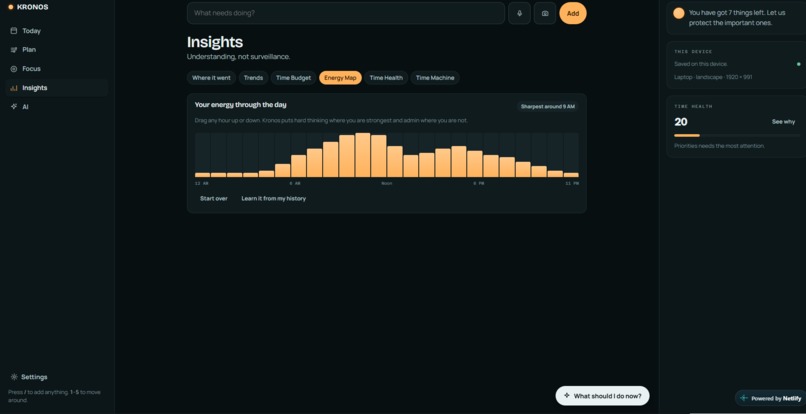Viewport: 806px width, 414px height.
Task: Click the Plan list icon in sidebar
Action: pyautogui.click(x=14, y=50)
